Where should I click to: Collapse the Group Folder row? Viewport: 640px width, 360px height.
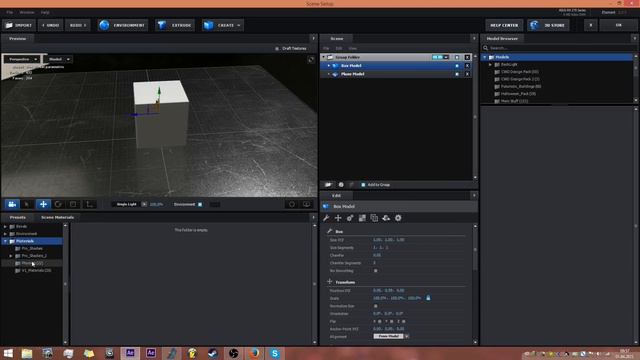click(324, 58)
